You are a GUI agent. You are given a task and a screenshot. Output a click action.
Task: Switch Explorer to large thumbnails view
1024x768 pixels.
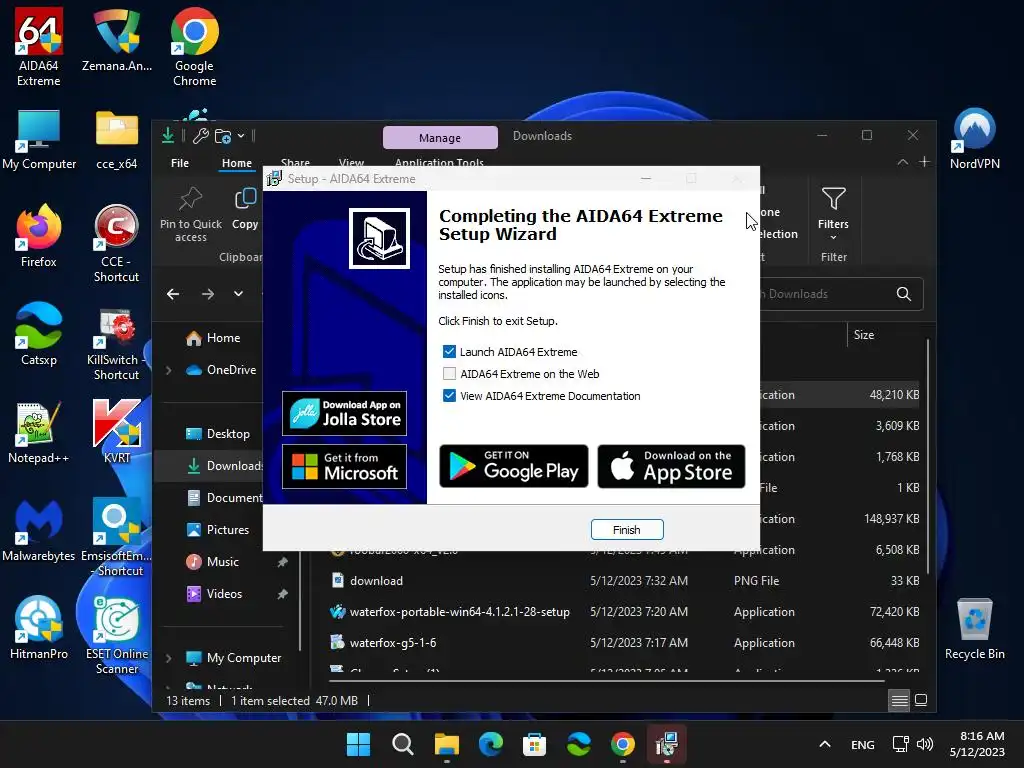pyautogui.click(x=921, y=701)
